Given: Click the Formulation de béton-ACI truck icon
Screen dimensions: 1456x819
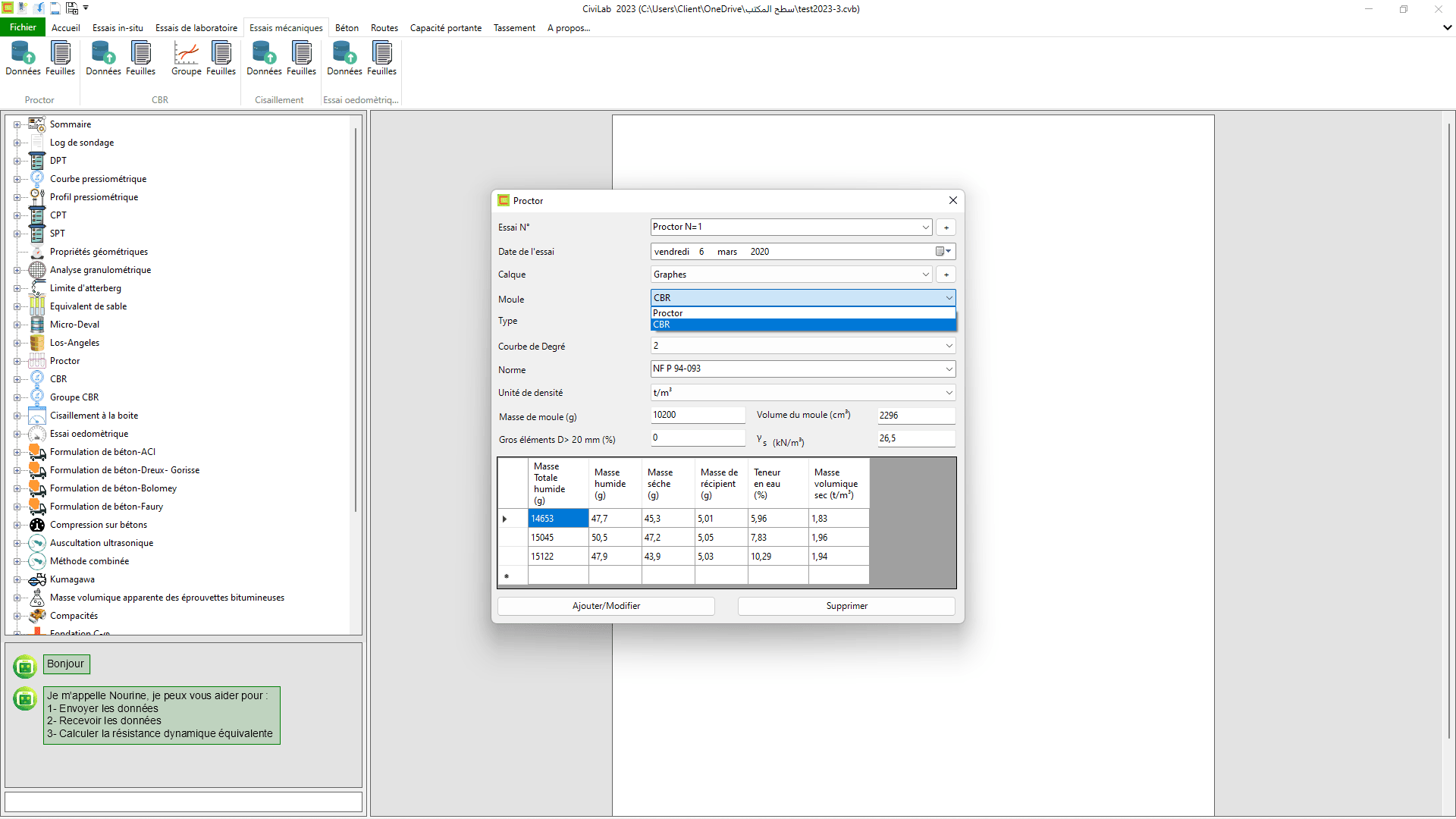Looking at the screenshot, I should point(37,452).
